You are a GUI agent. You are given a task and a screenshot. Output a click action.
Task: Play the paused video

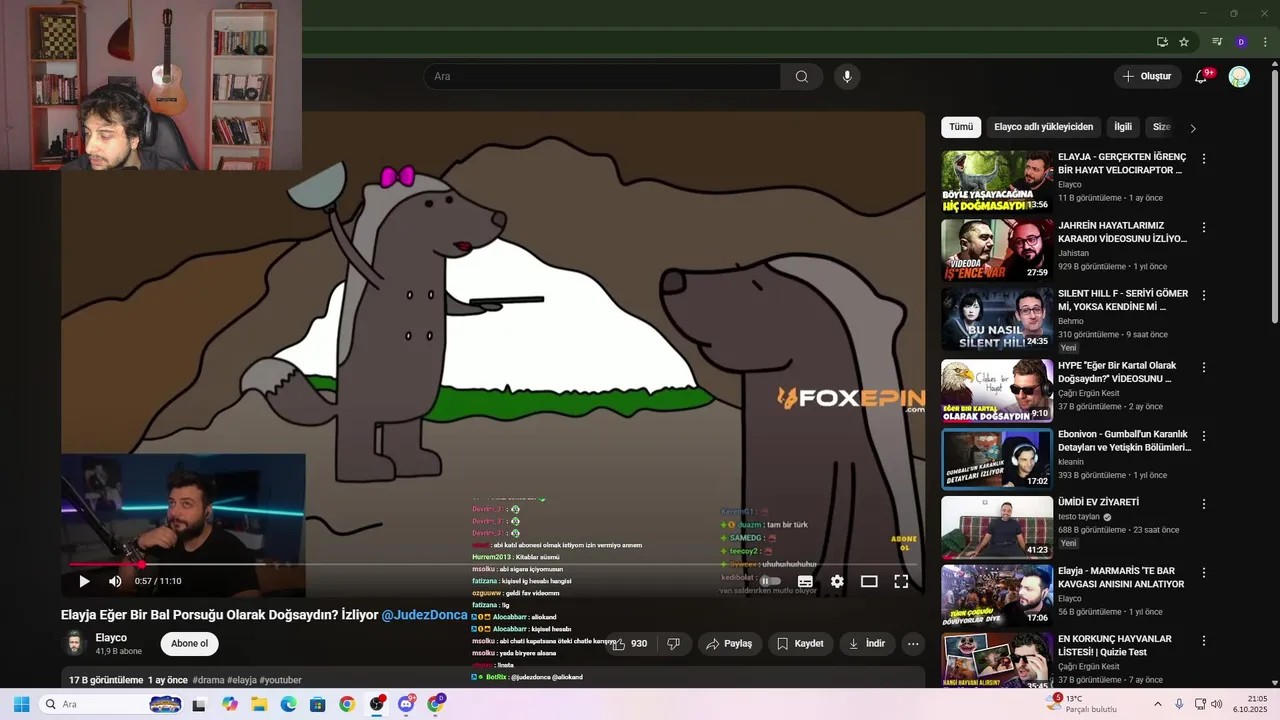pos(84,581)
